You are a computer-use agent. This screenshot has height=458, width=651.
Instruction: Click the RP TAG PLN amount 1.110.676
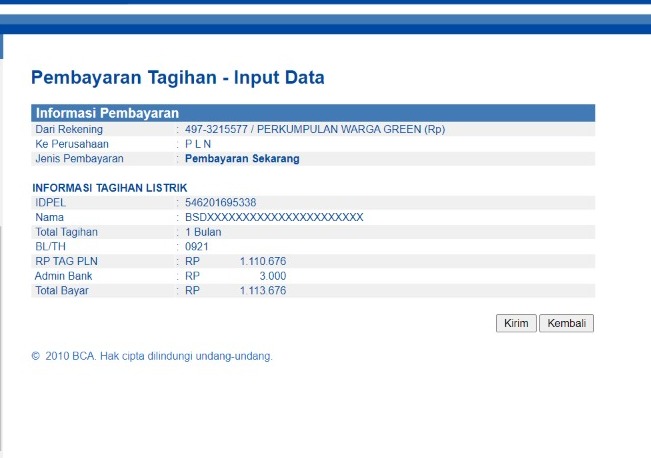pyautogui.click(x=263, y=261)
